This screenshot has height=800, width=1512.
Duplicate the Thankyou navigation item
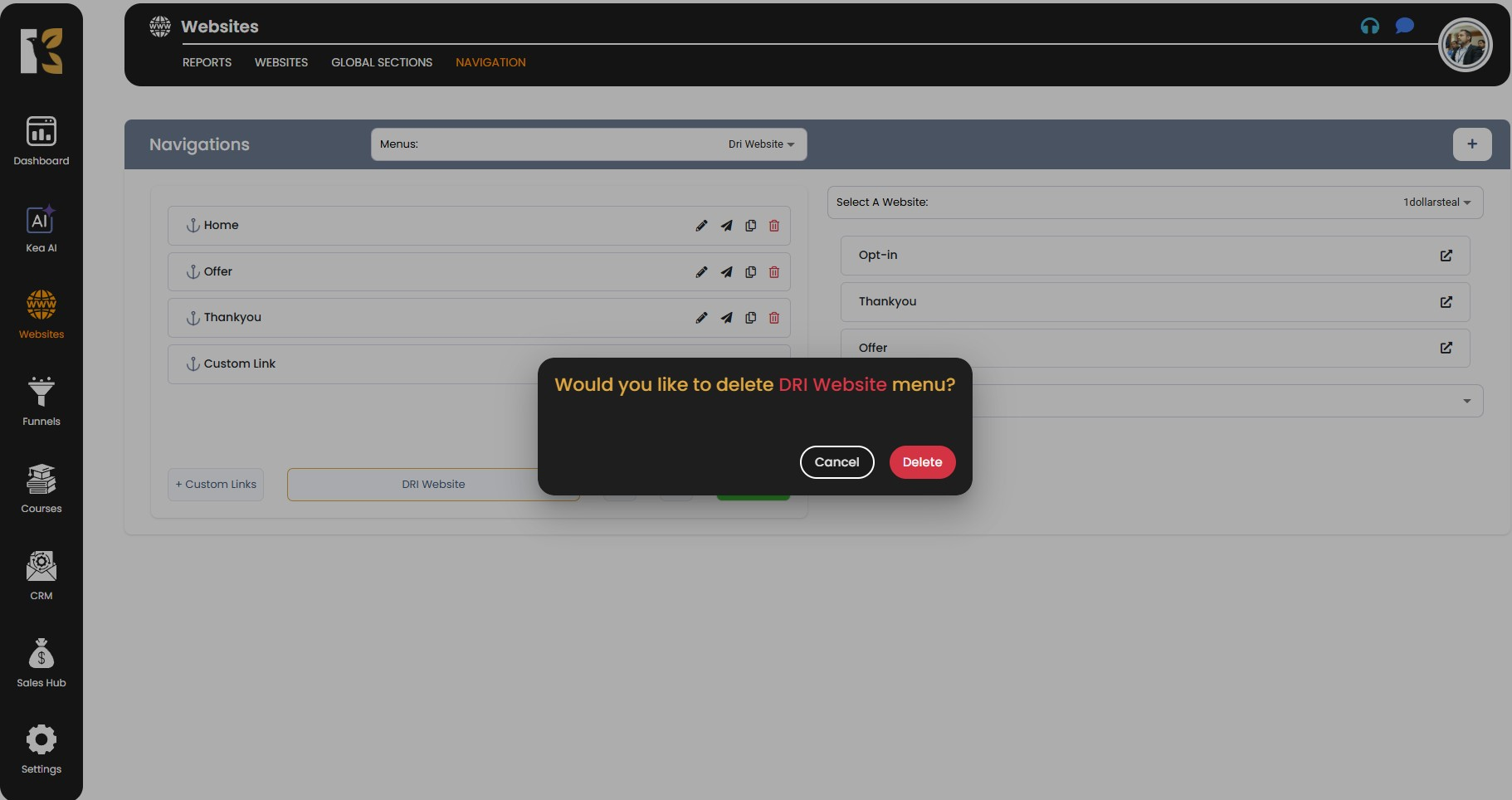[x=751, y=318]
